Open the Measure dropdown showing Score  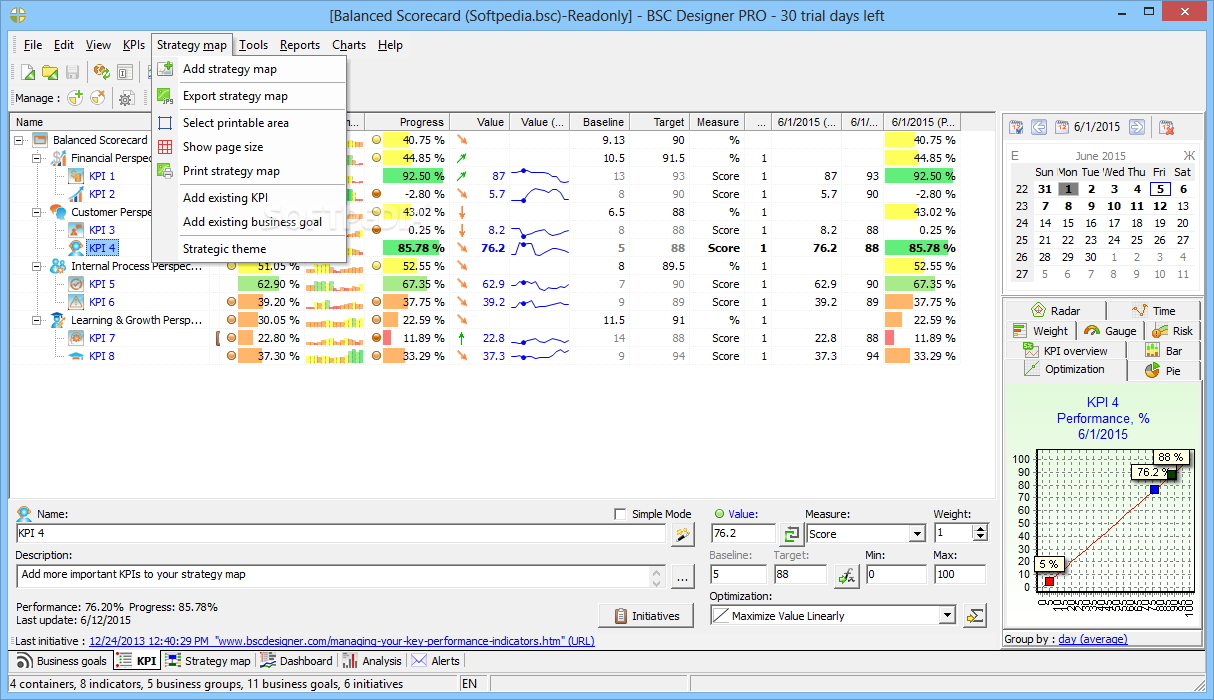point(866,534)
